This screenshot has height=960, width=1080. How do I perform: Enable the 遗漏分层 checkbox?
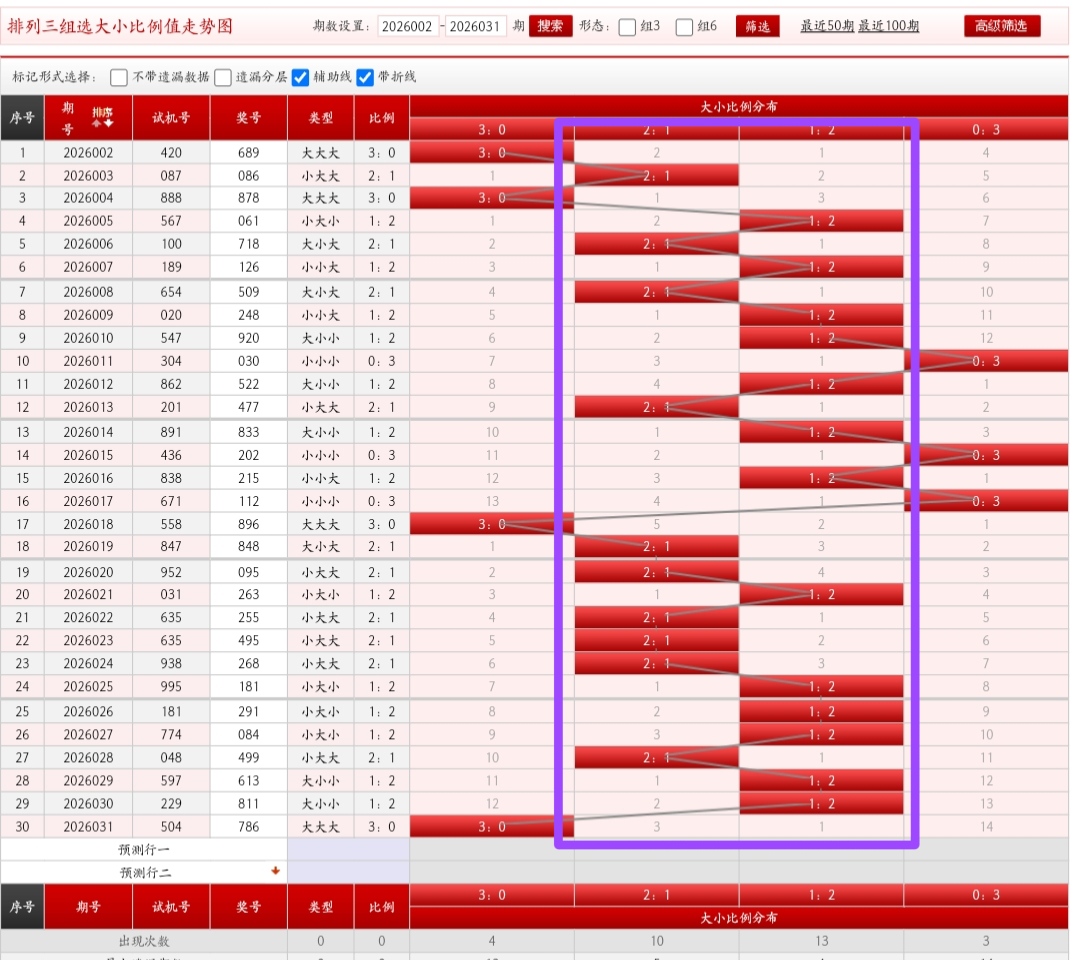pyautogui.click(x=222, y=77)
